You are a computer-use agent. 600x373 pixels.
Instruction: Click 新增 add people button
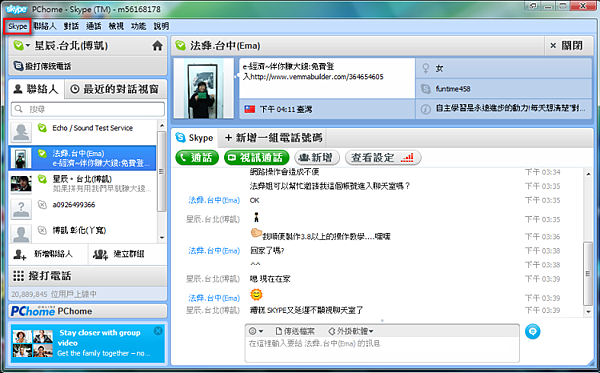tap(317, 158)
